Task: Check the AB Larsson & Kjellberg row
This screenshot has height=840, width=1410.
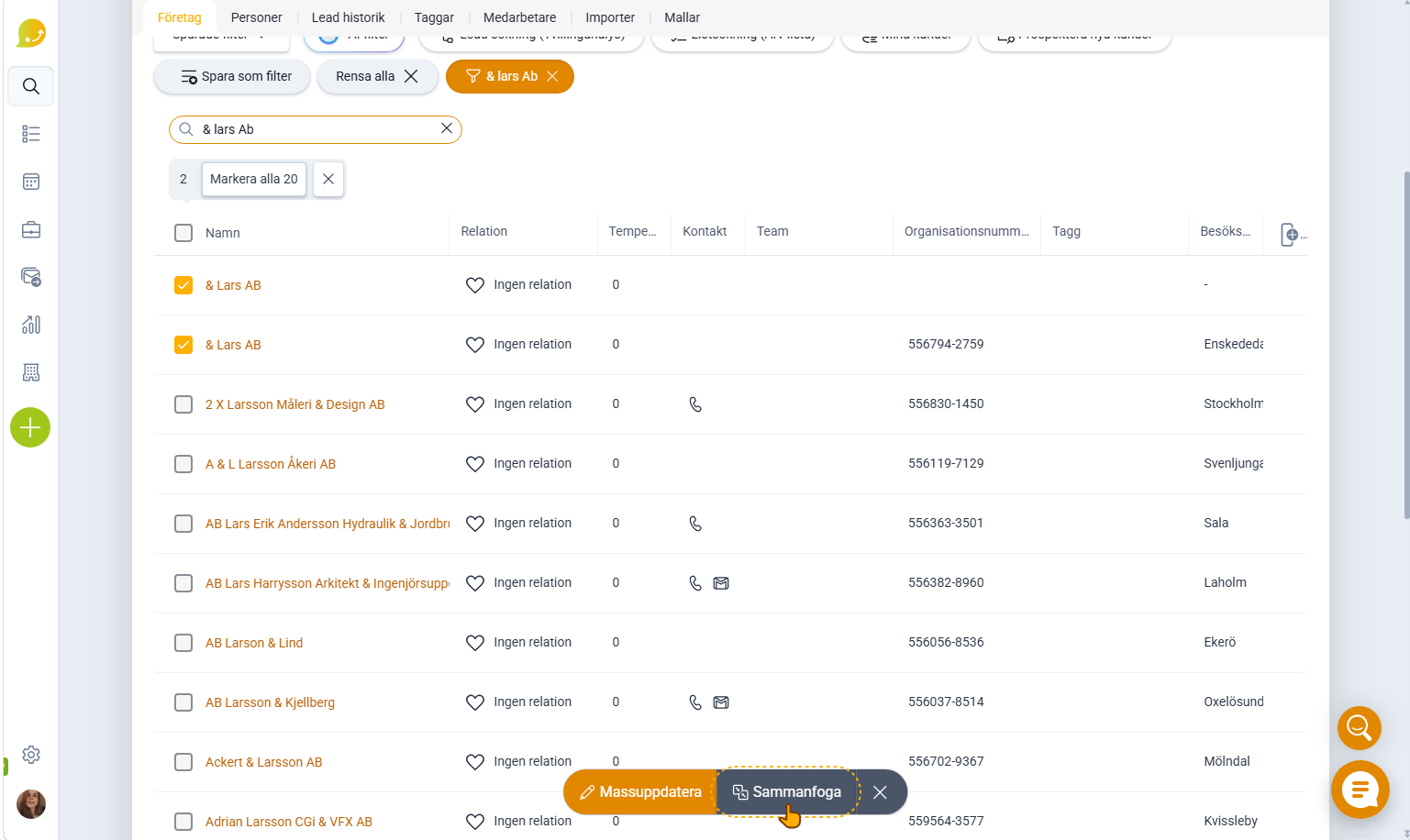Action: 183,702
